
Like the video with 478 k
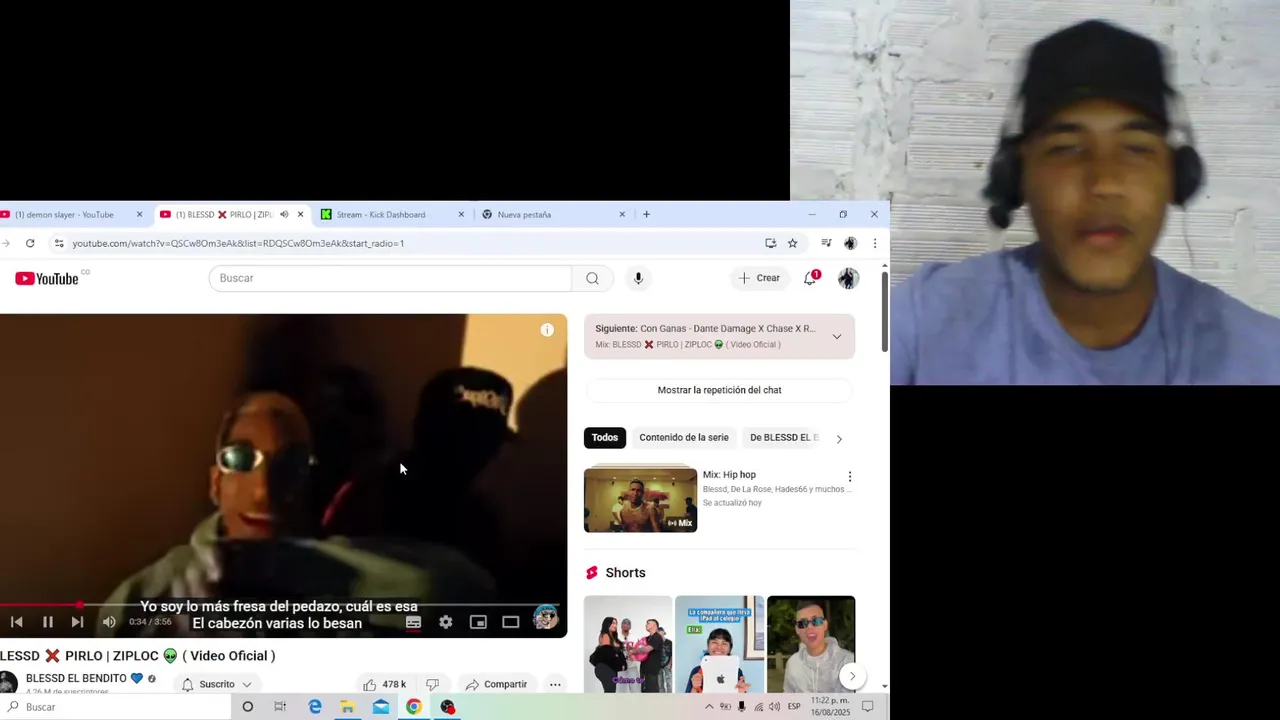pyautogui.click(x=385, y=684)
